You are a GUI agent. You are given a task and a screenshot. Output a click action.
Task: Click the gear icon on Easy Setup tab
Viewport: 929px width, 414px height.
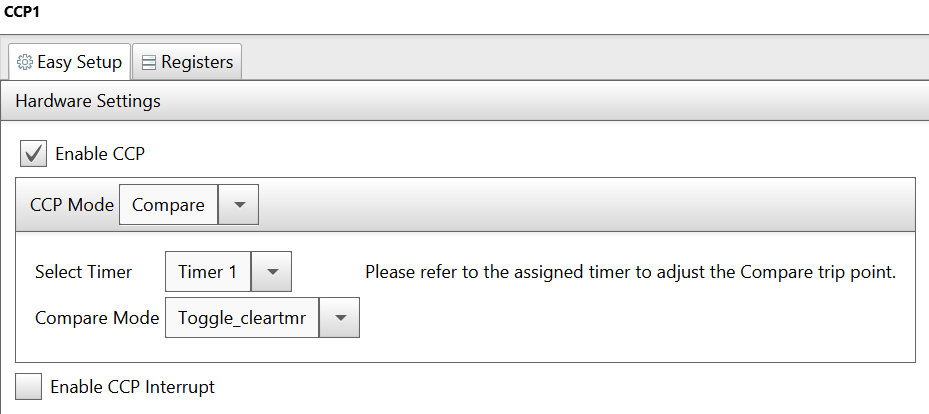24,62
